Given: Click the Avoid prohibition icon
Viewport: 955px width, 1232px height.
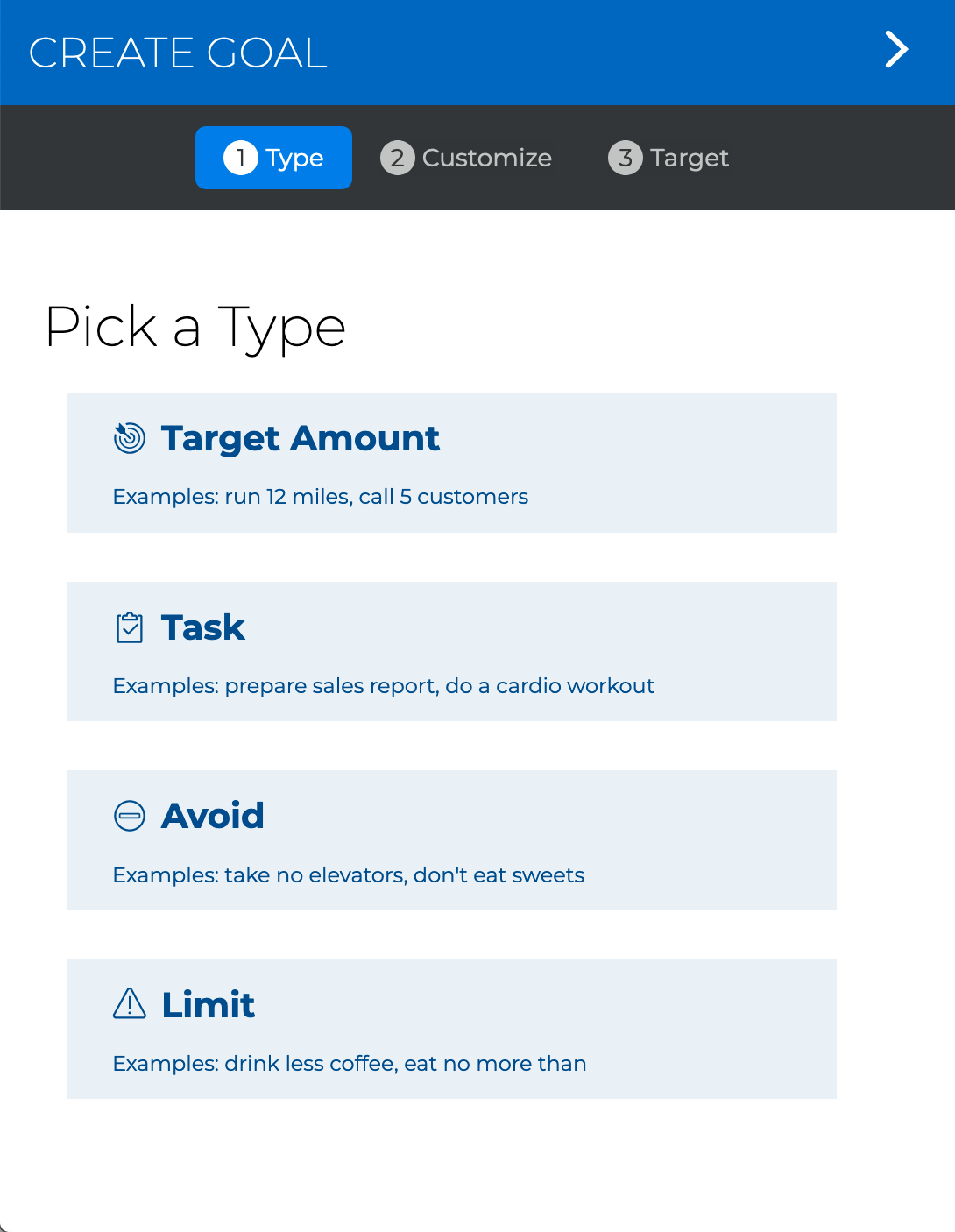Looking at the screenshot, I should (x=130, y=816).
